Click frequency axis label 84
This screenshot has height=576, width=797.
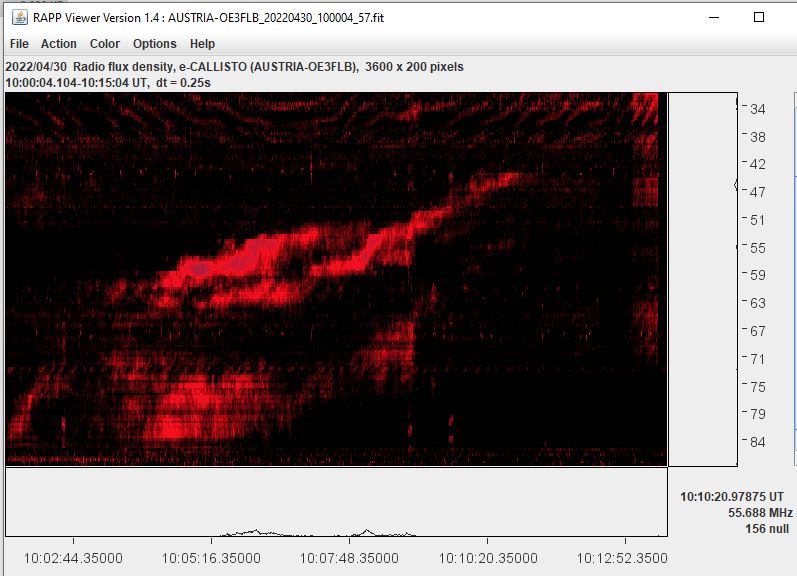click(x=757, y=442)
